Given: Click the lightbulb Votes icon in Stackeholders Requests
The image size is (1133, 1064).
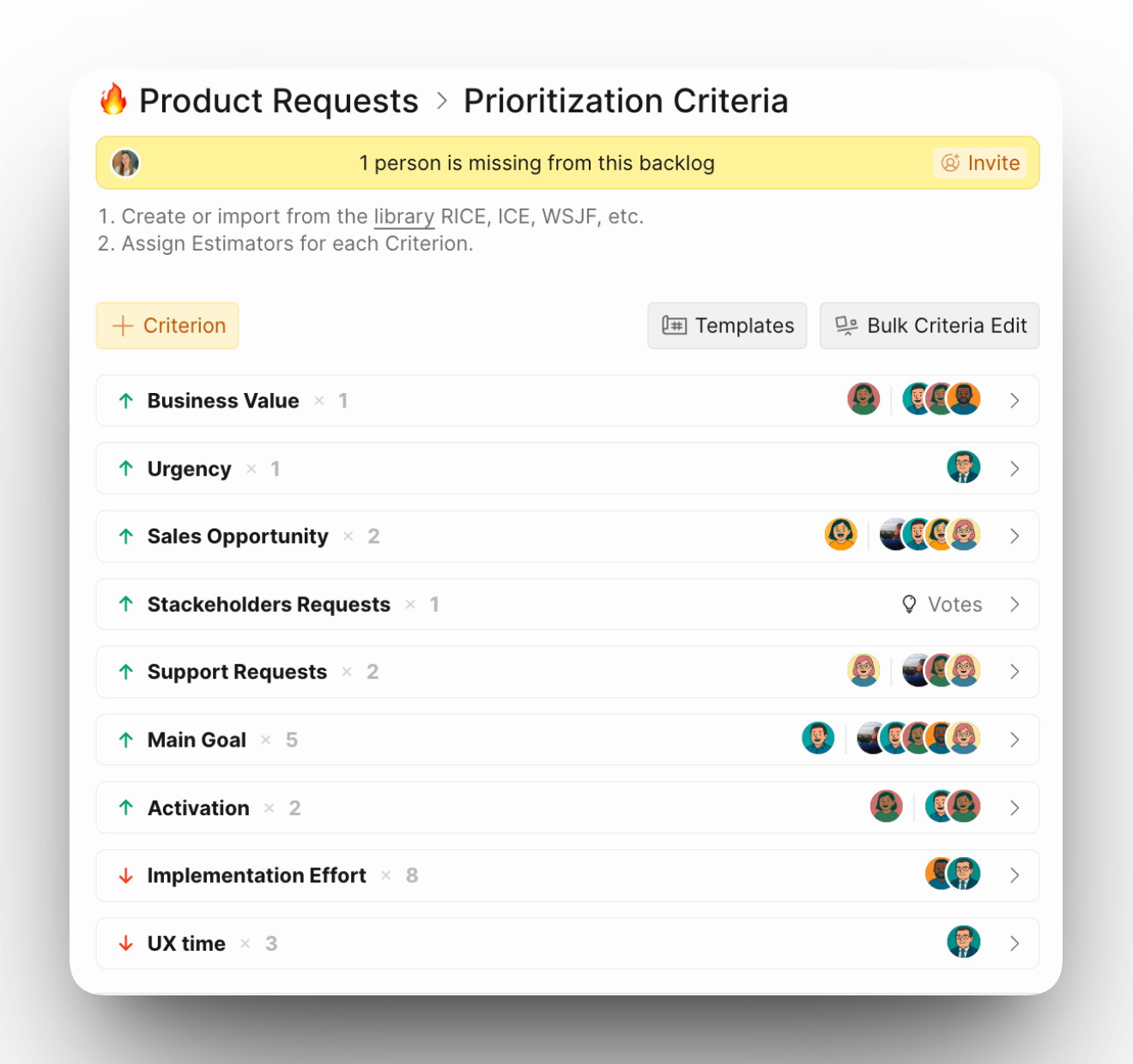Looking at the screenshot, I should click(909, 604).
